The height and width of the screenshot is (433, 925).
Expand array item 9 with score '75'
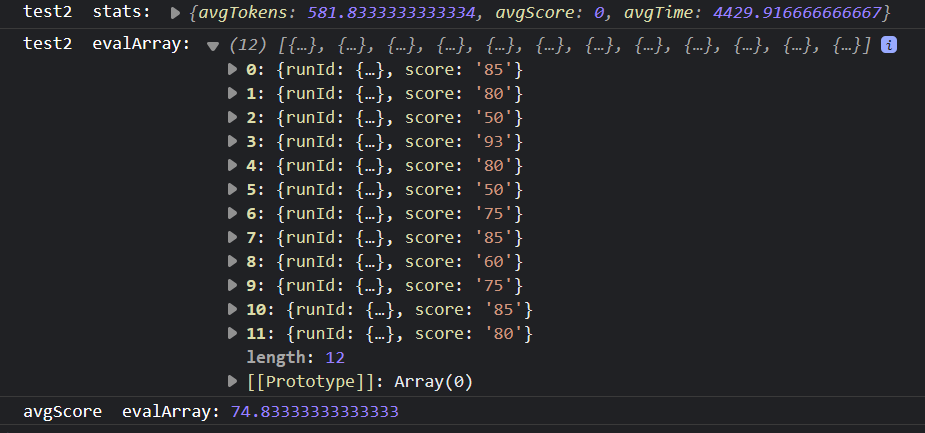tap(234, 285)
